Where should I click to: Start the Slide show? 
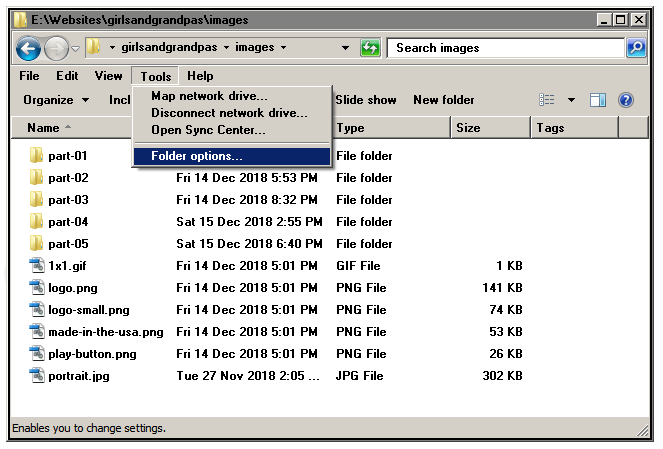(366, 100)
